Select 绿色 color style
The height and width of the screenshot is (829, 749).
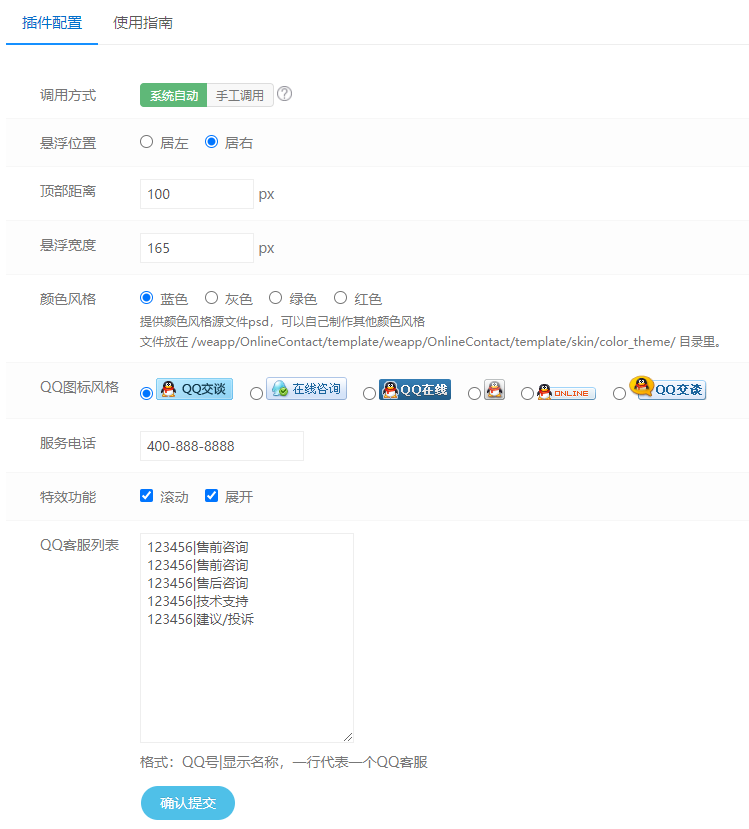[275, 298]
